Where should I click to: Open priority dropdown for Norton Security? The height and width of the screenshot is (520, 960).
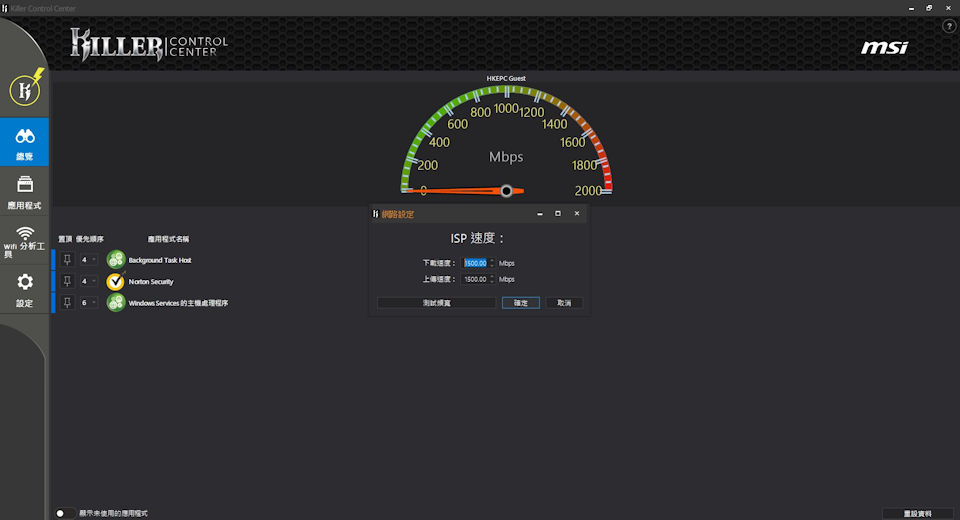pyautogui.click(x=89, y=281)
